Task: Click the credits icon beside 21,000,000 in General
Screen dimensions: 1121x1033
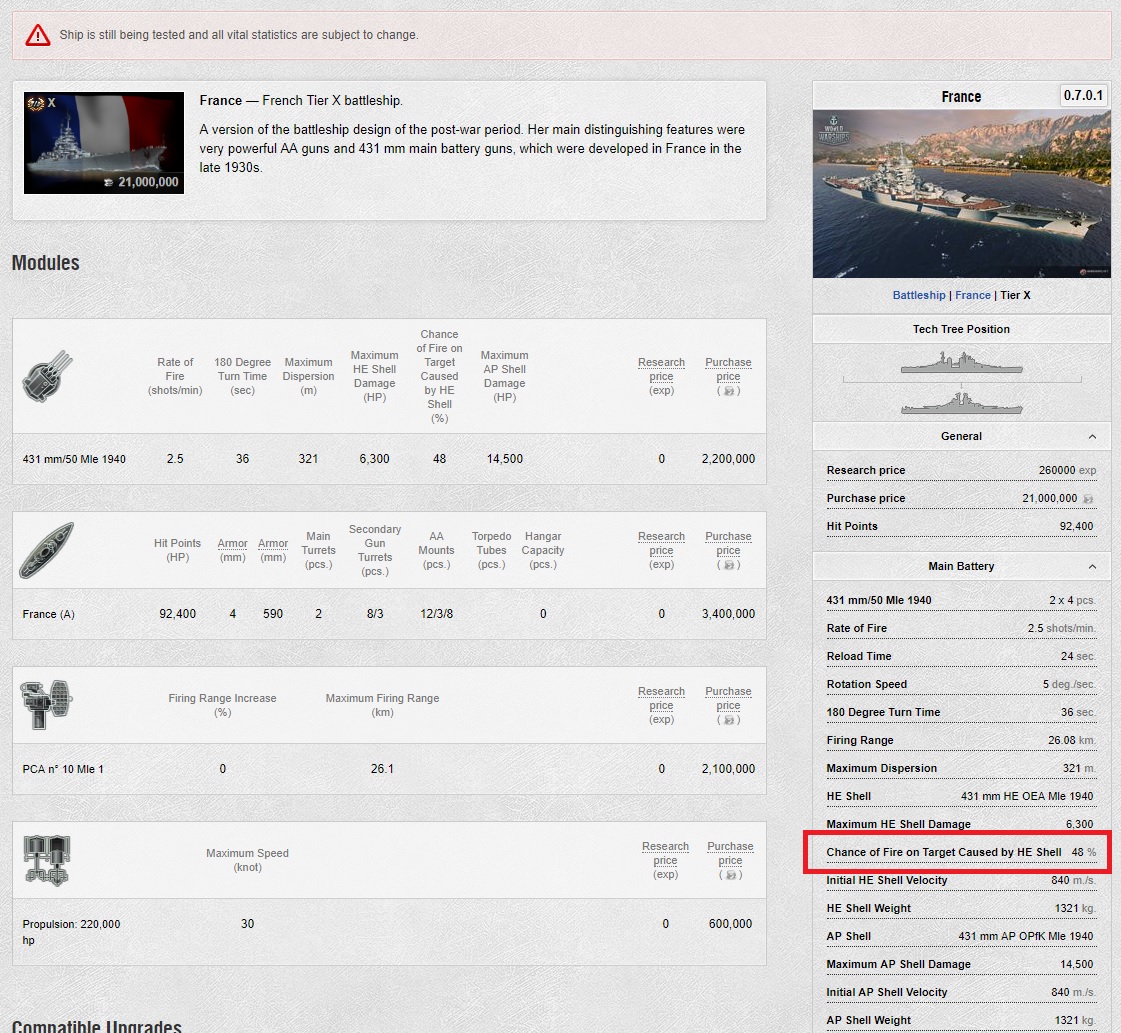Action: coord(1088,498)
